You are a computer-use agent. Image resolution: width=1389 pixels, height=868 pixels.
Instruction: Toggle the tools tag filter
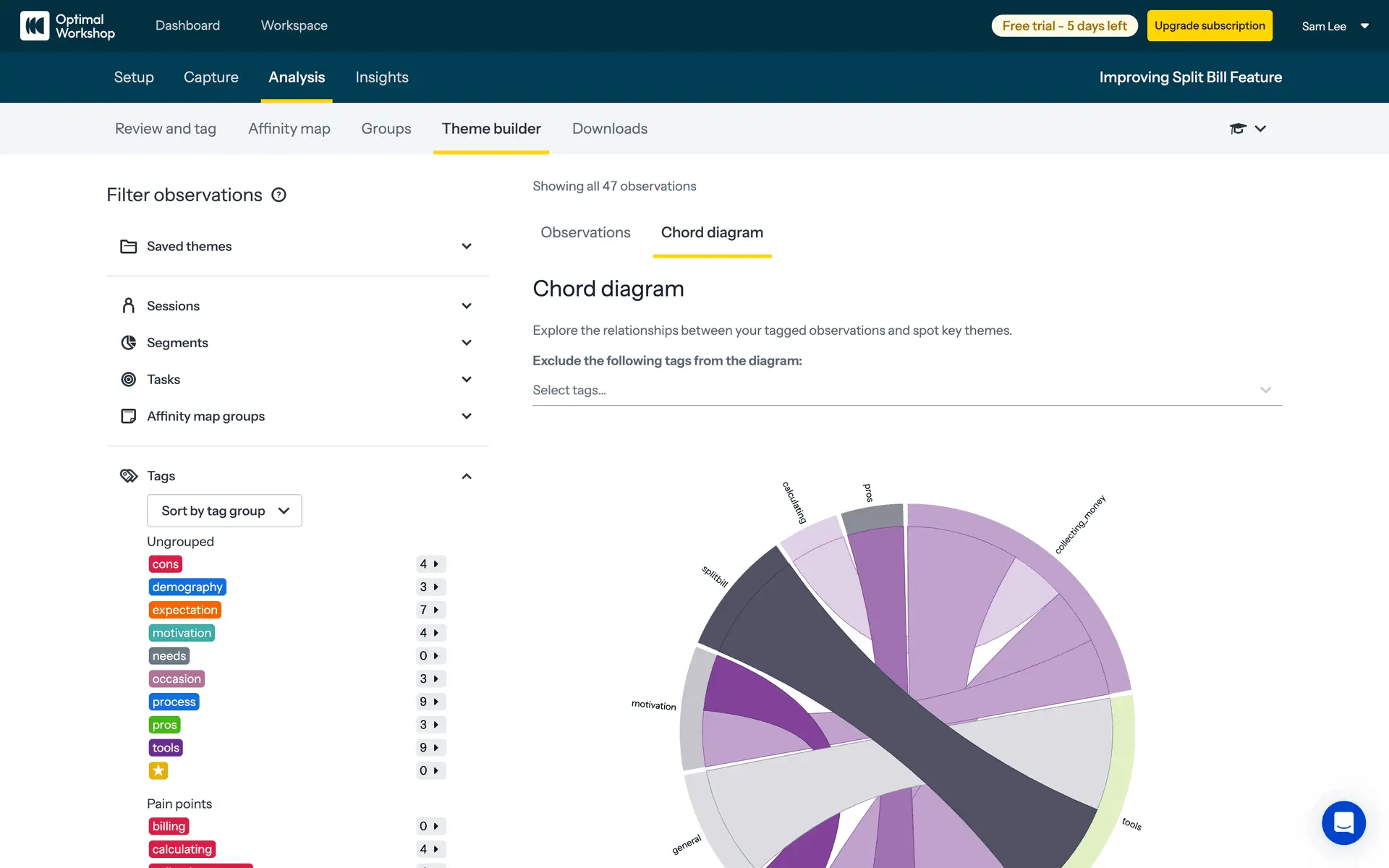[x=166, y=748]
